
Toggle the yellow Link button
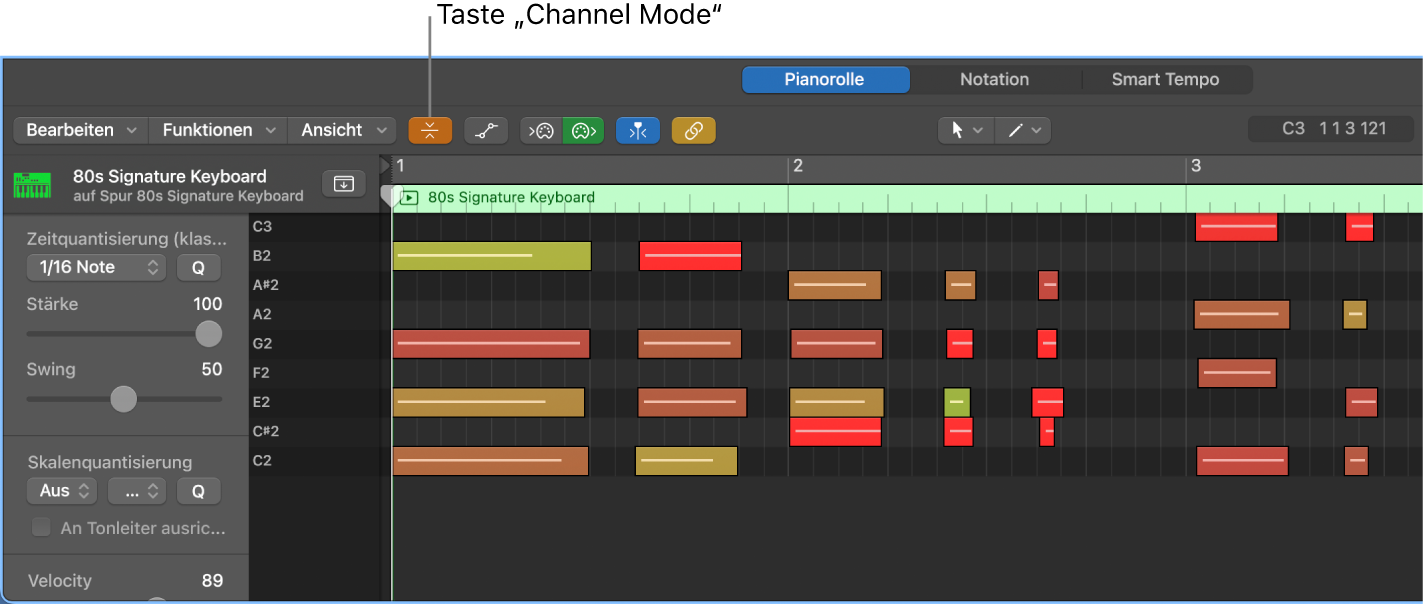pyautogui.click(x=694, y=130)
